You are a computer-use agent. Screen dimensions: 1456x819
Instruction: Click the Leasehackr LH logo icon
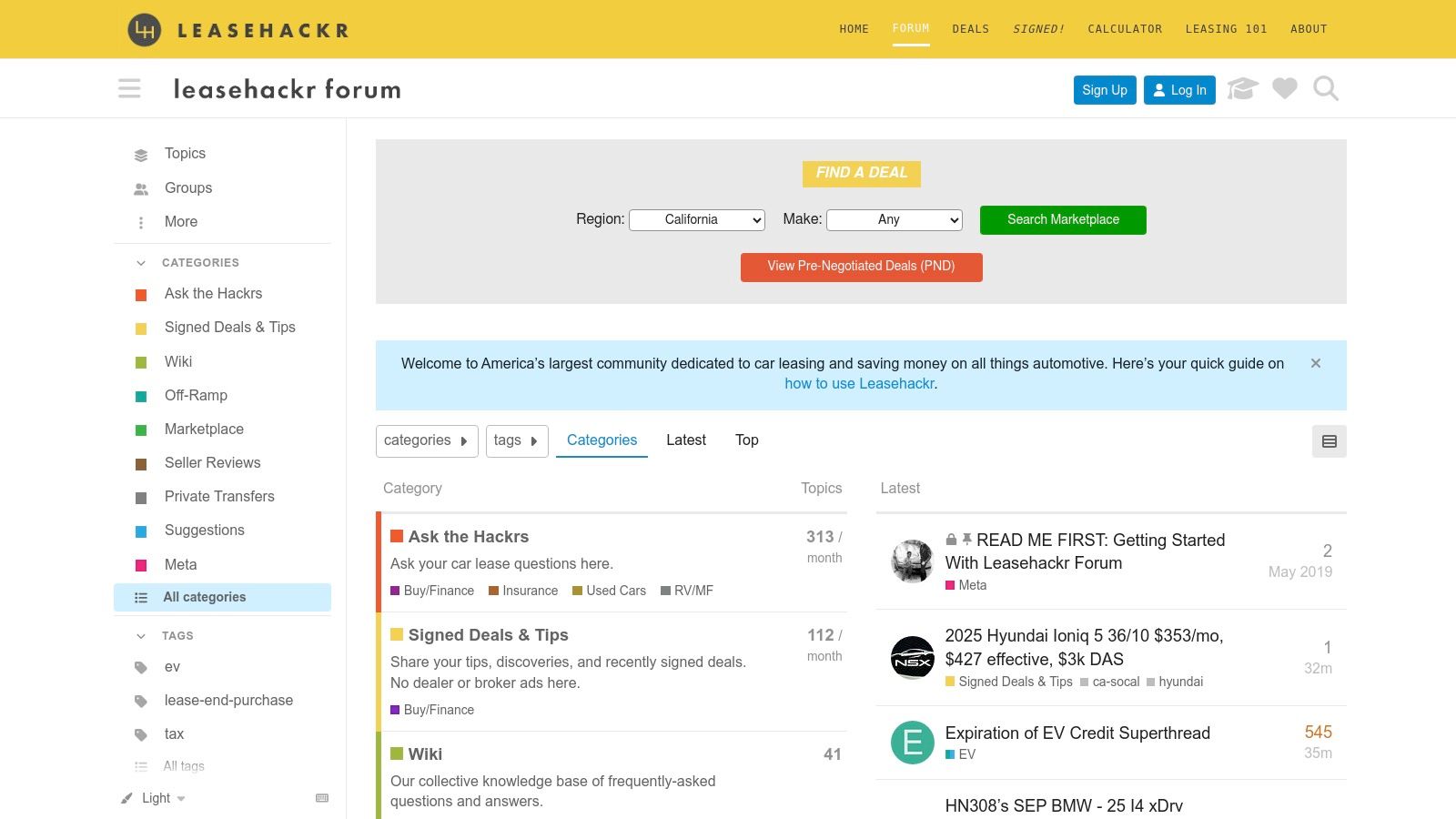(x=144, y=30)
